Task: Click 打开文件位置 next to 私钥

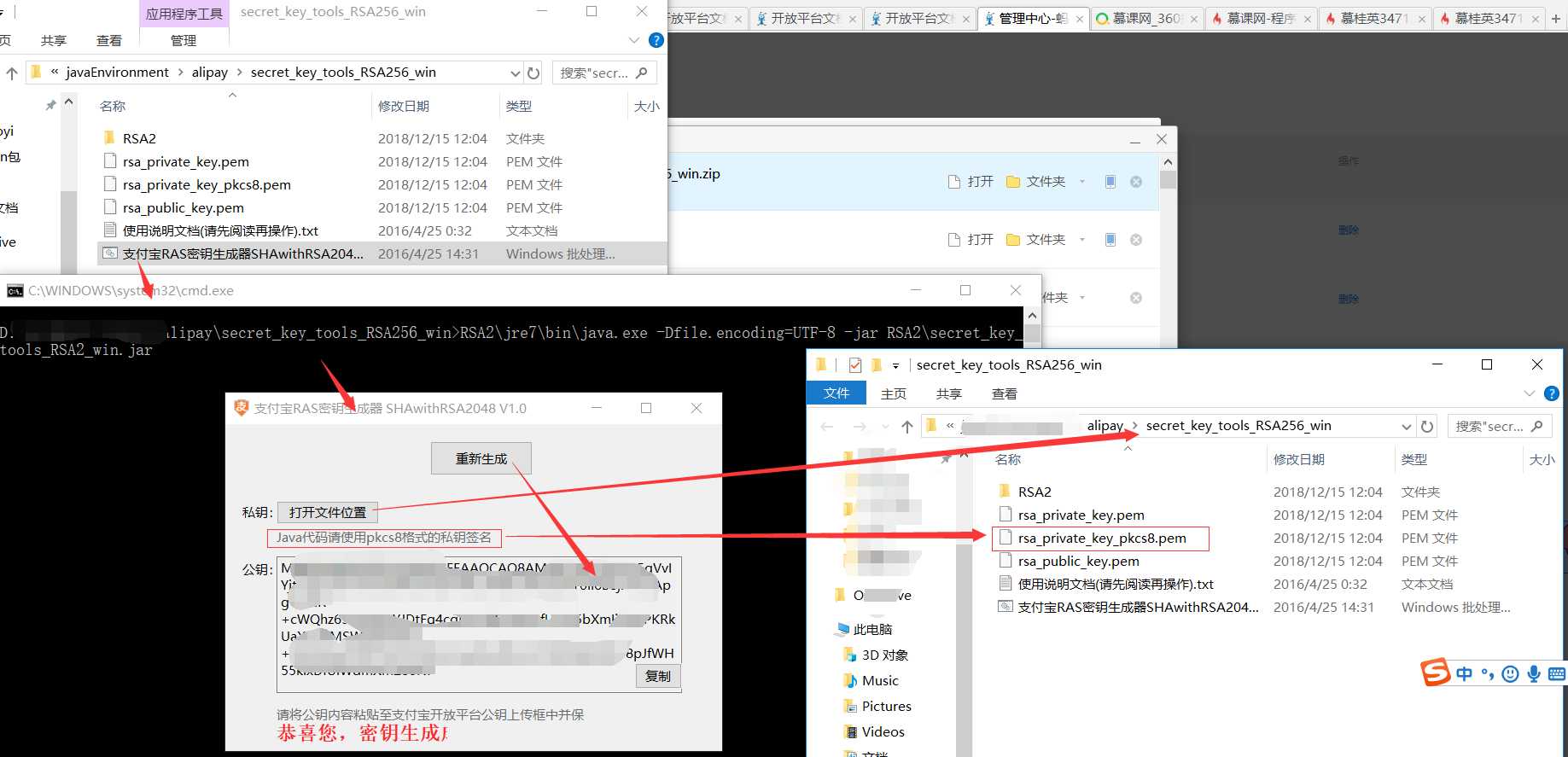Action: [328, 512]
